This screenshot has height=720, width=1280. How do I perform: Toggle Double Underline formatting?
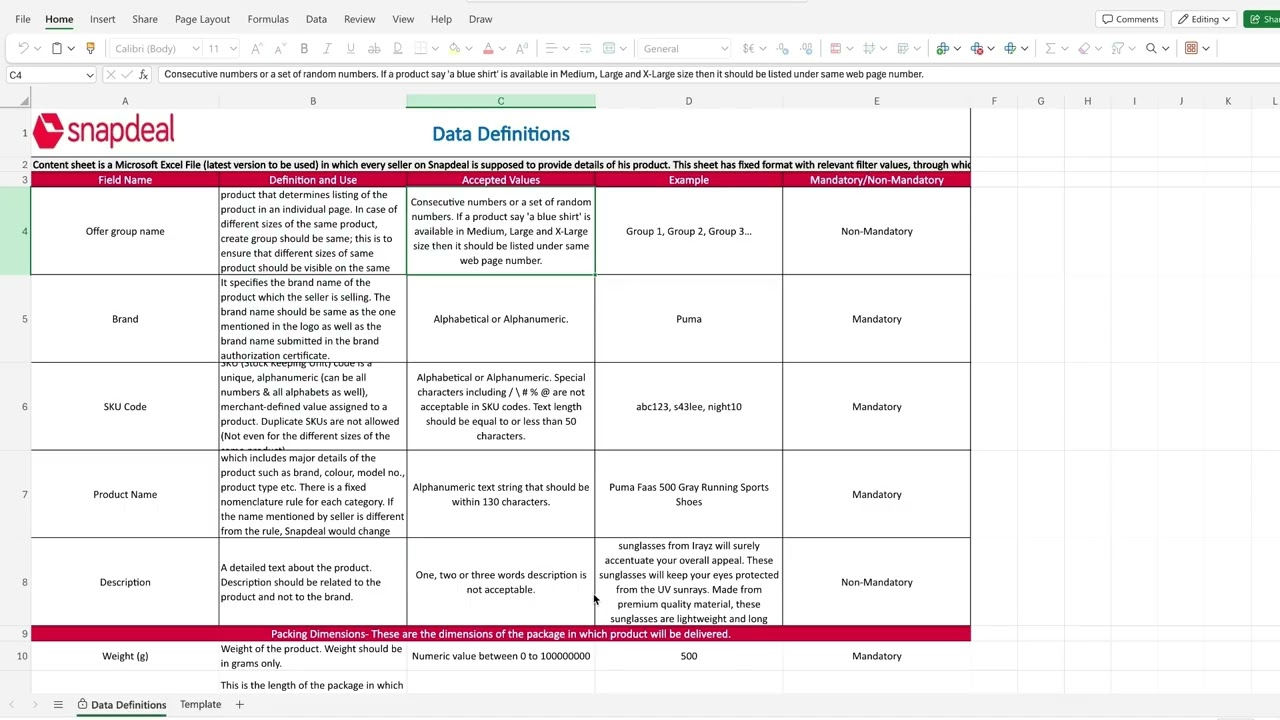[x=397, y=48]
